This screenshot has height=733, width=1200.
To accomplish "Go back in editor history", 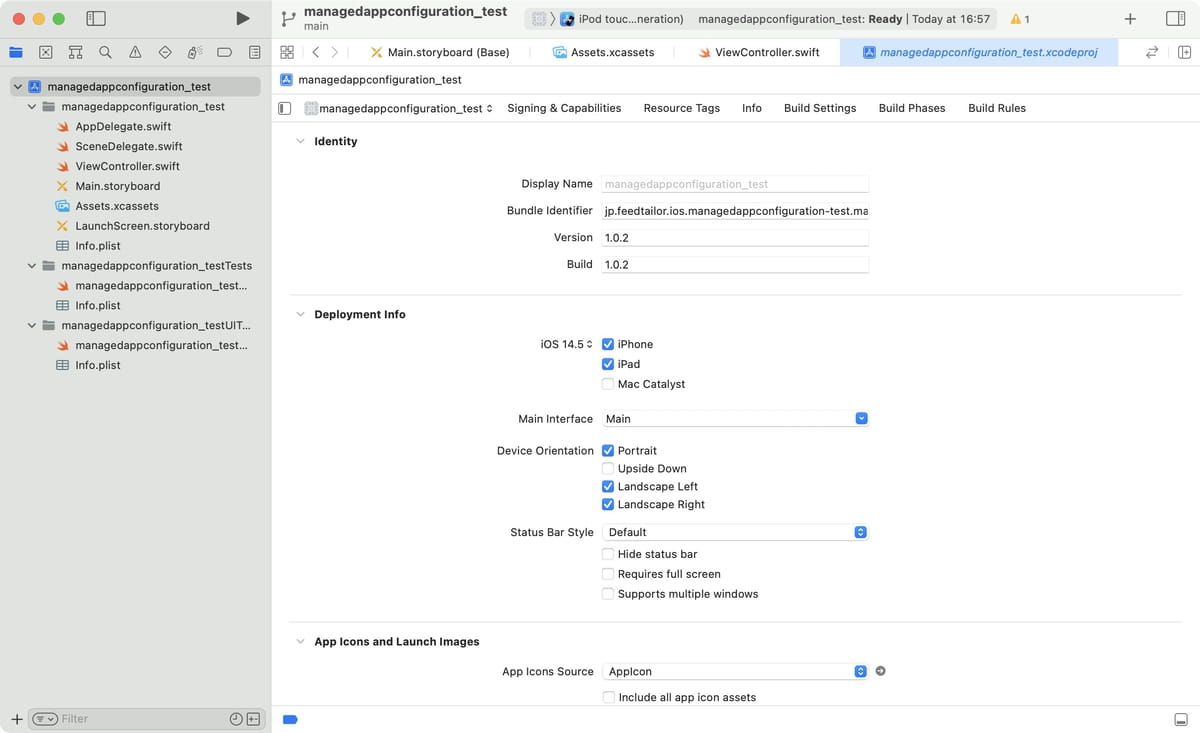I will tap(316, 52).
